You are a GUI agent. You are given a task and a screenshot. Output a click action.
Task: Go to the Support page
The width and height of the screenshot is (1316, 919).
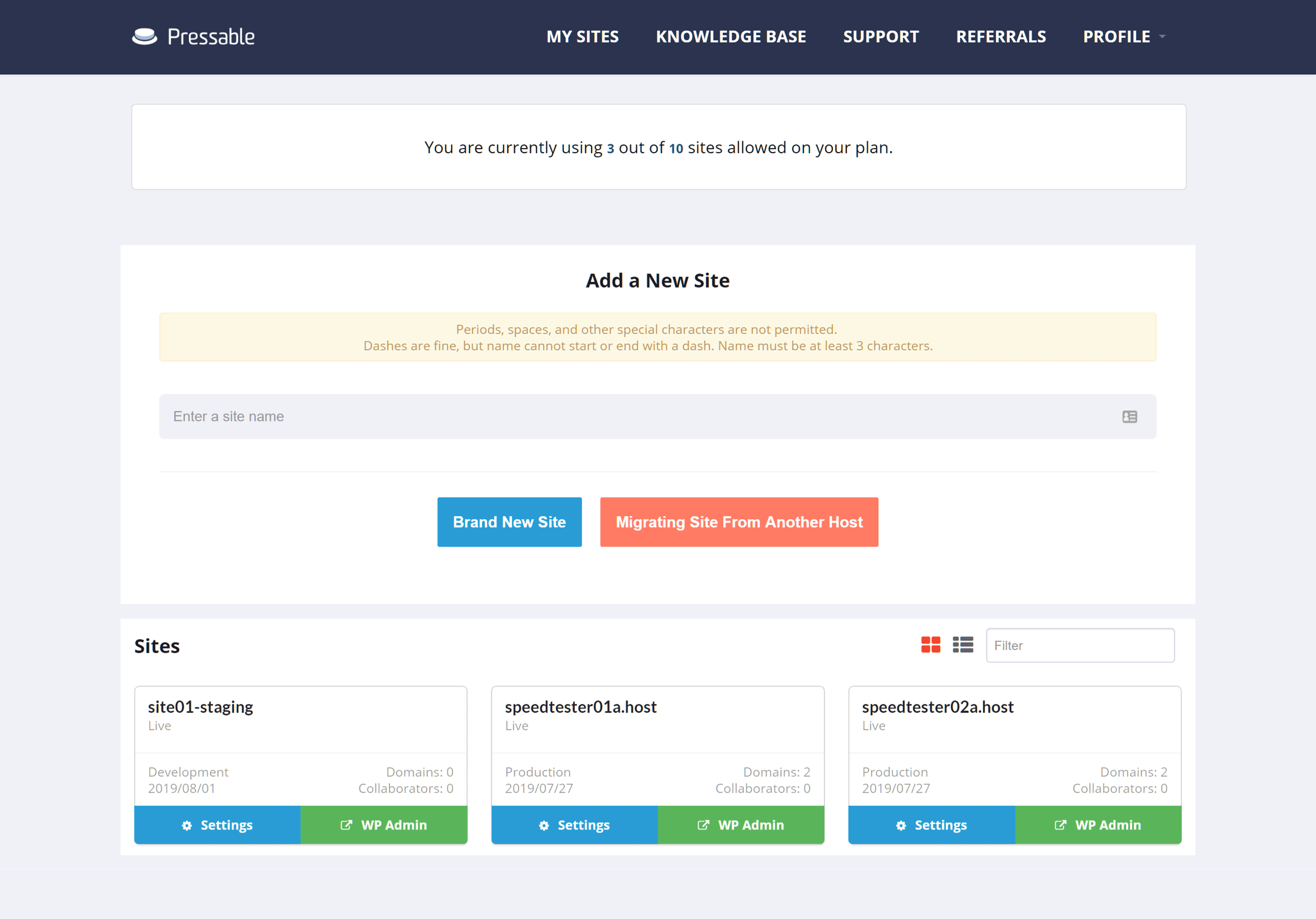click(x=880, y=37)
